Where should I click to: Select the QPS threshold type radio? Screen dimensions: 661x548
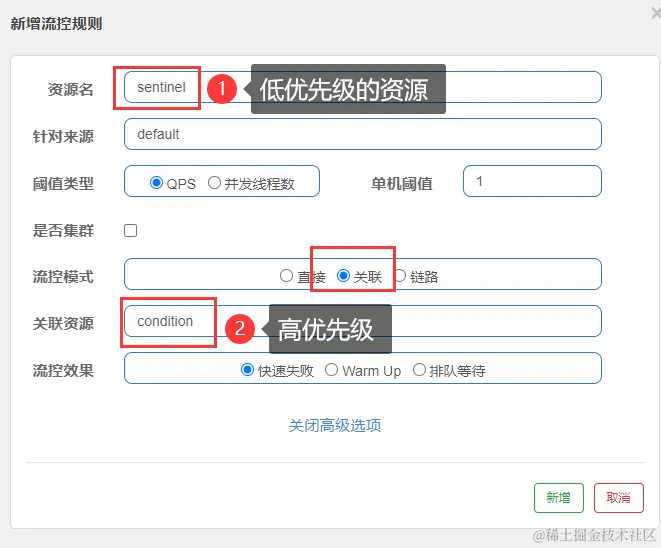click(x=156, y=183)
